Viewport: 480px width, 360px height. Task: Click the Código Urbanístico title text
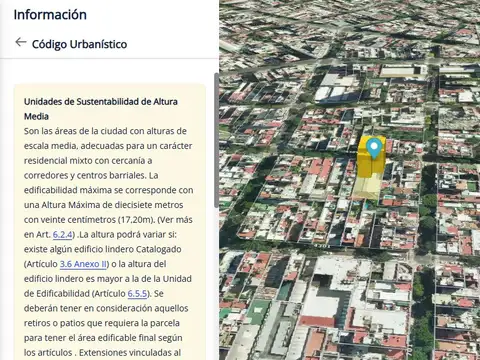click(x=79, y=44)
